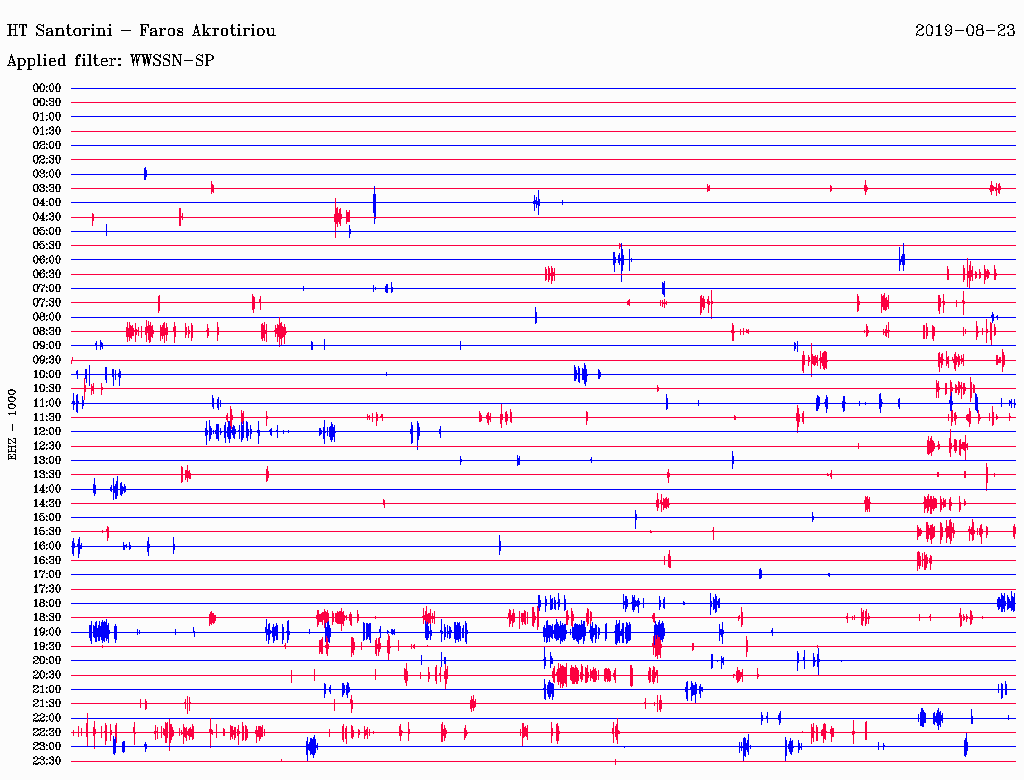The height and width of the screenshot is (780, 1024).
Task: Click the 23:00 time label
Action: click(x=47, y=747)
